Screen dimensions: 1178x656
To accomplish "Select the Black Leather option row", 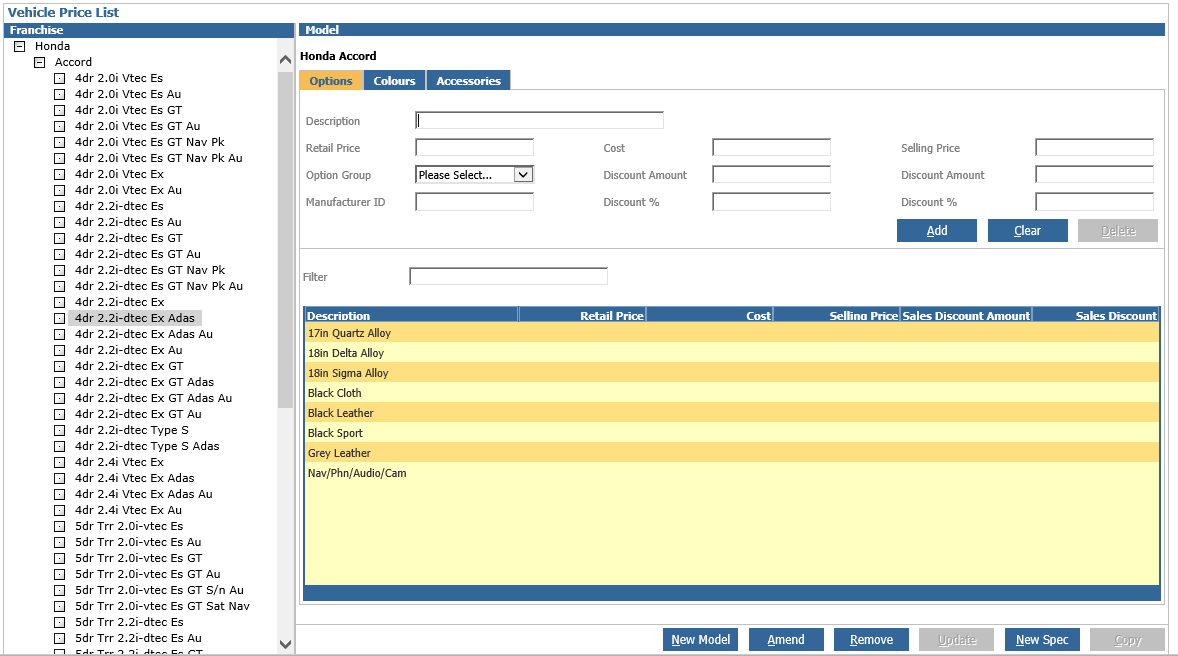I will tap(732, 413).
